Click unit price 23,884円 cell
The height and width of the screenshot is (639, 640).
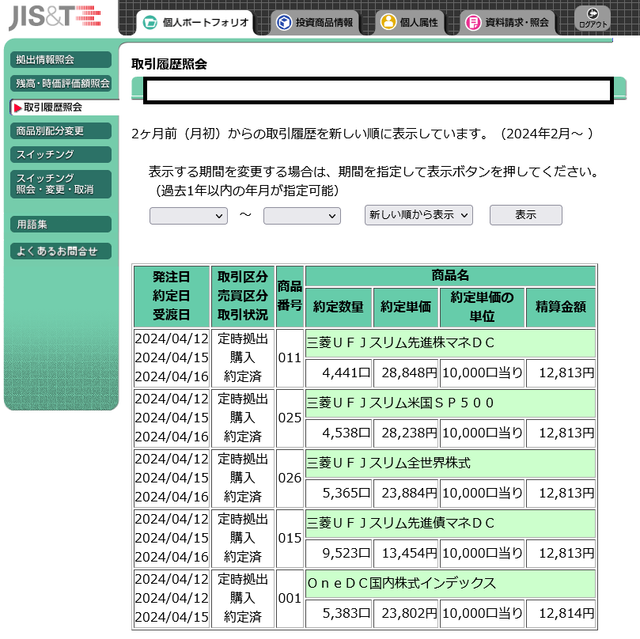[x=406, y=493]
